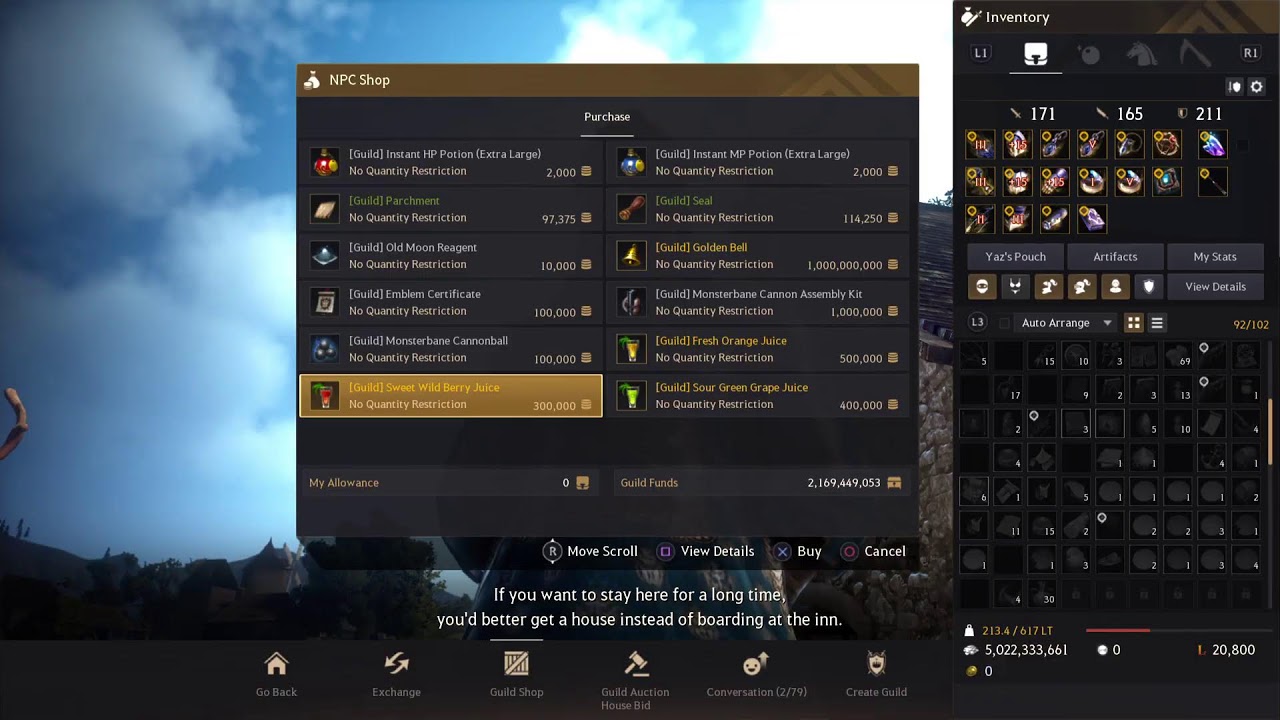
Task: Click the shop's View Details prompt
Action: [x=705, y=551]
